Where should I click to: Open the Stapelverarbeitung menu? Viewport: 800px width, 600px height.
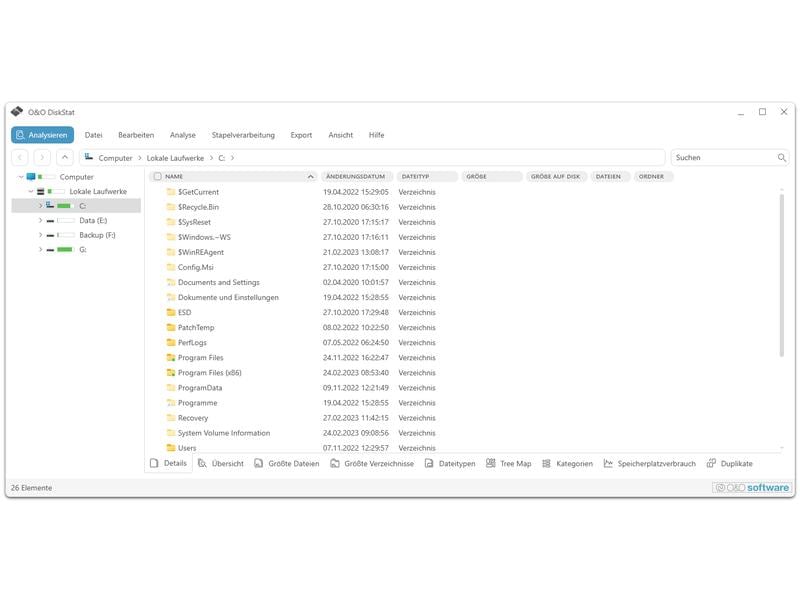pyautogui.click(x=243, y=135)
